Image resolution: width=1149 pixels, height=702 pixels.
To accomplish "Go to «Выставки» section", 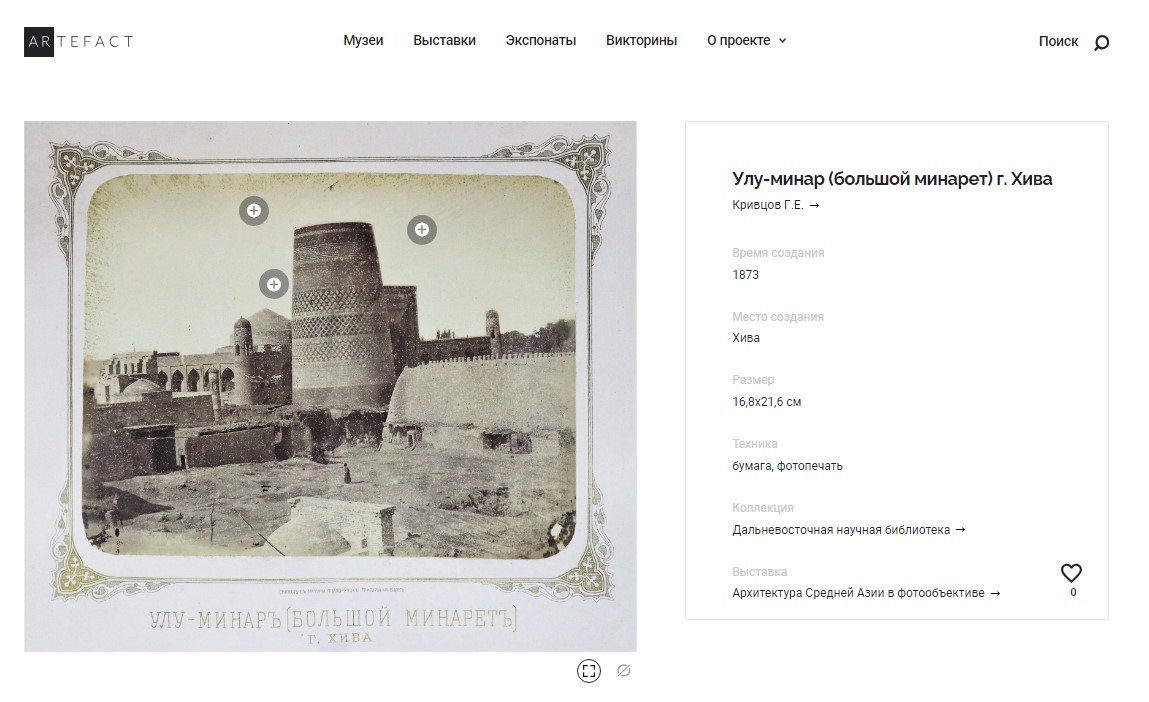I will [x=444, y=40].
